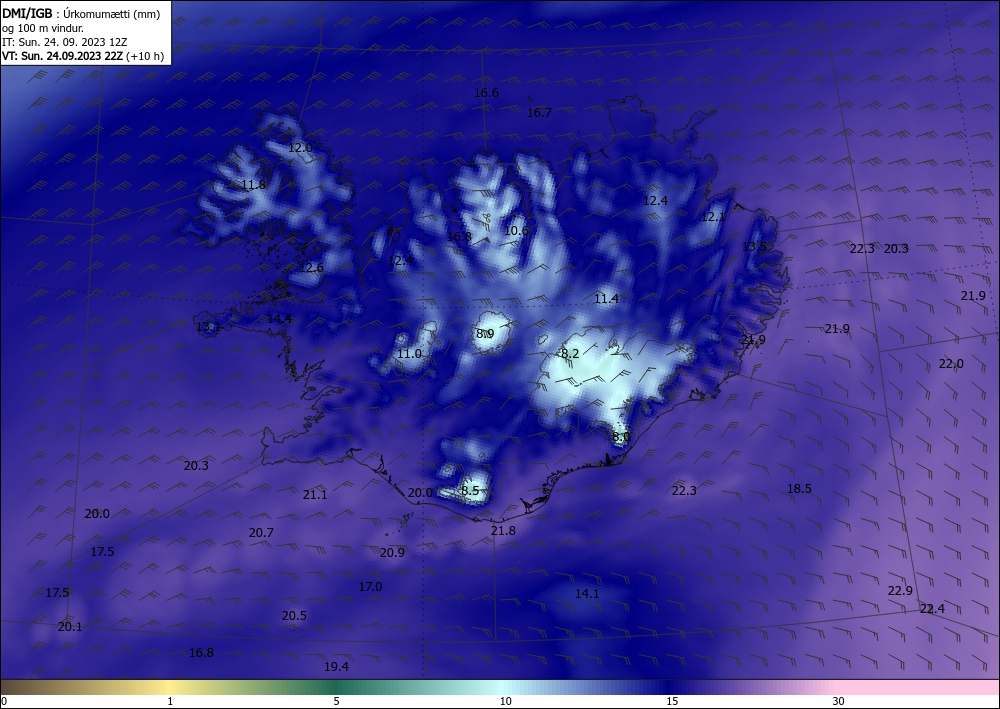This screenshot has width=1000, height=709.
Task: Select the 14.4 value label
Action: tap(279, 319)
